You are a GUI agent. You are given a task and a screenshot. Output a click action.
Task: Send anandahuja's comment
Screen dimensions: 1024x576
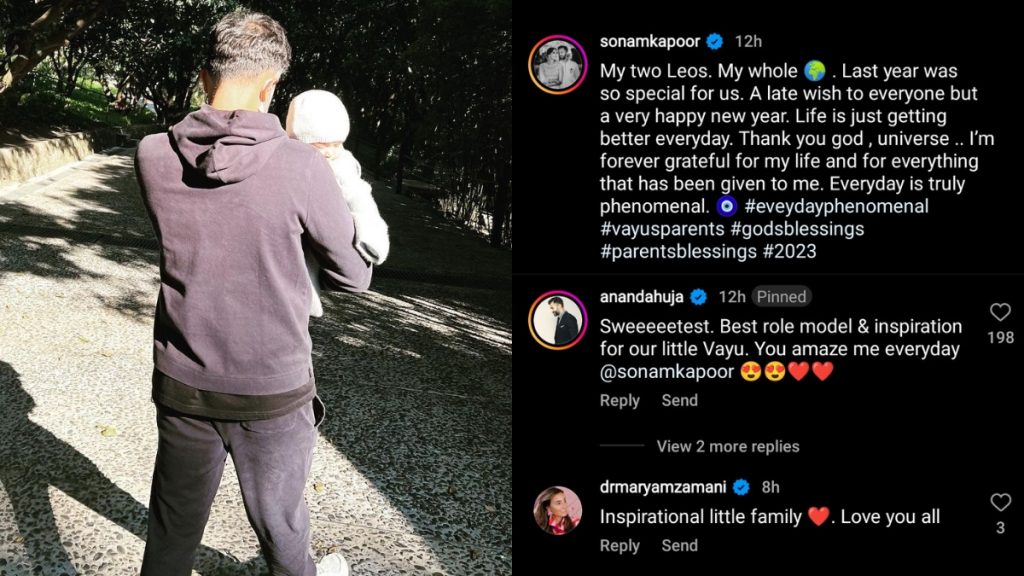679,400
